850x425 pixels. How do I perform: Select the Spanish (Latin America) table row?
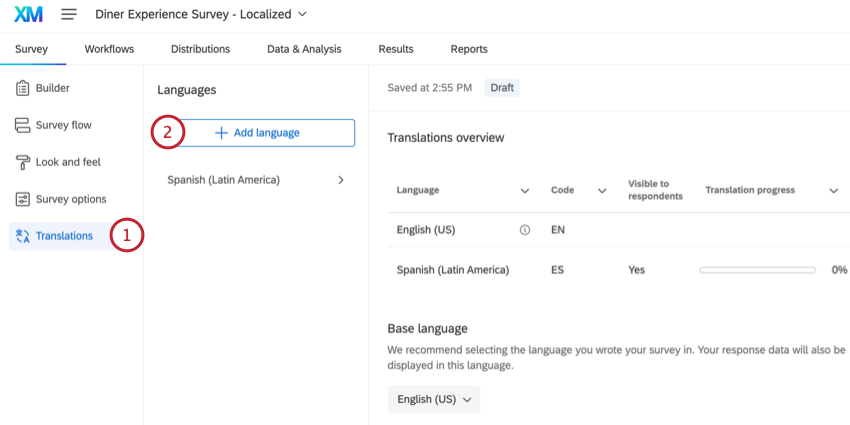(453, 270)
